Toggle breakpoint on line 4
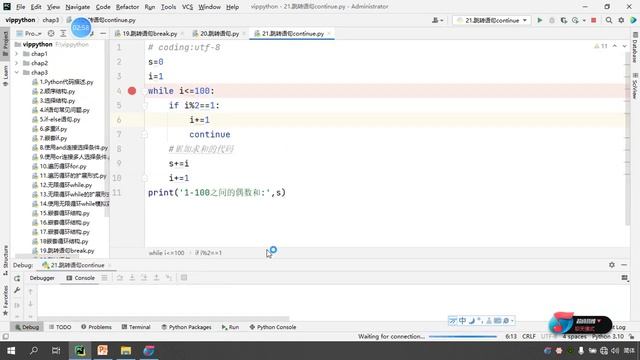Viewport: 640px width, 360px height. [x=132, y=91]
